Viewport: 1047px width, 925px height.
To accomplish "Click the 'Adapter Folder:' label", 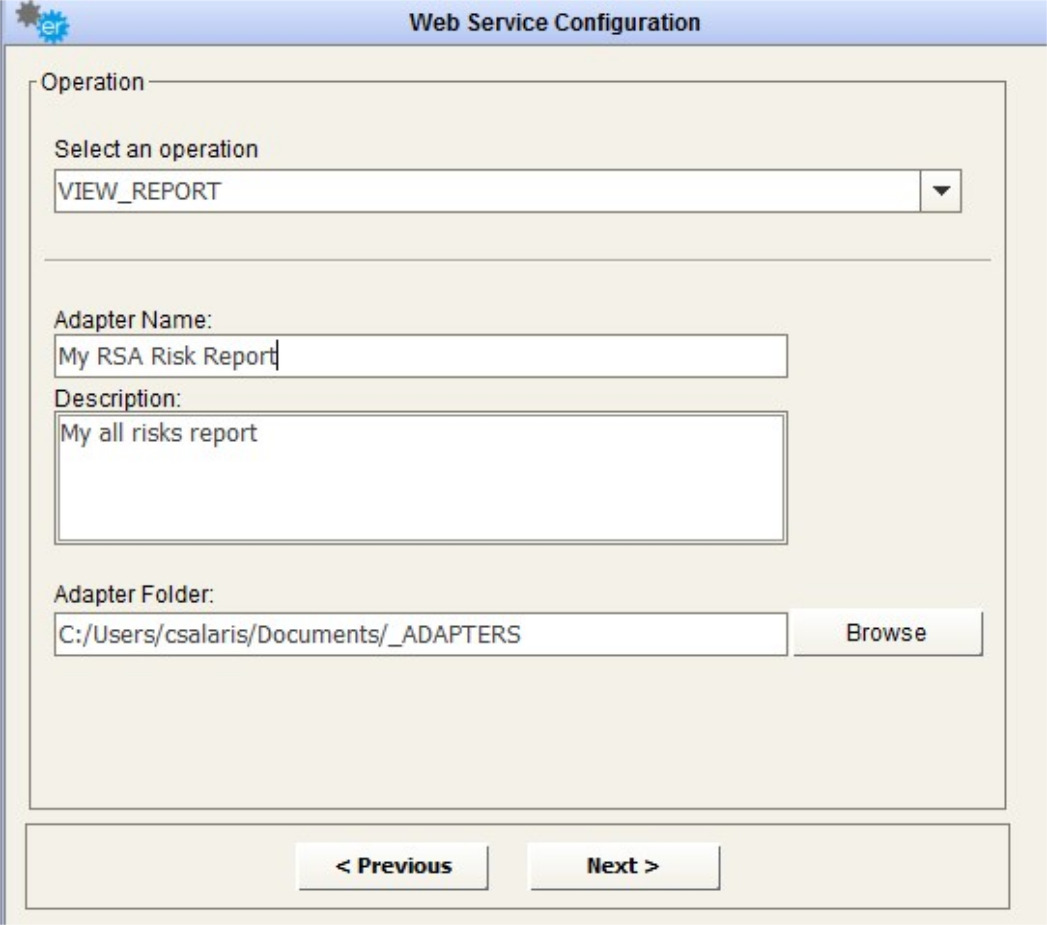I will pos(133,594).
